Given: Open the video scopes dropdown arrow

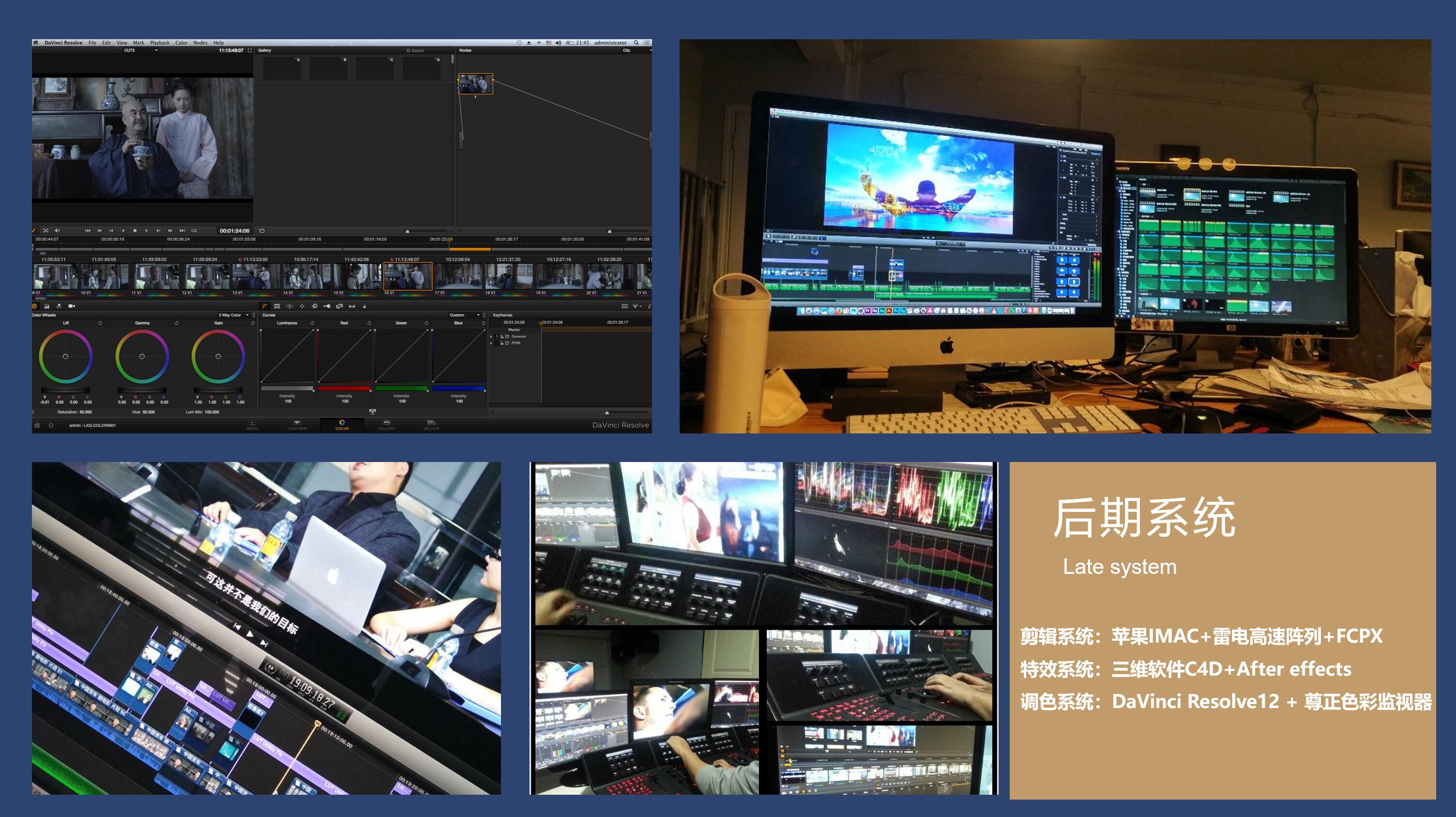Looking at the screenshot, I should 637,307.
